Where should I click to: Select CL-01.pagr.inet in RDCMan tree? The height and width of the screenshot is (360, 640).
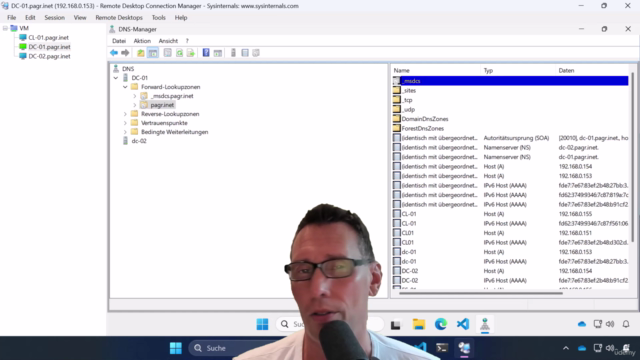(x=48, y=38)
